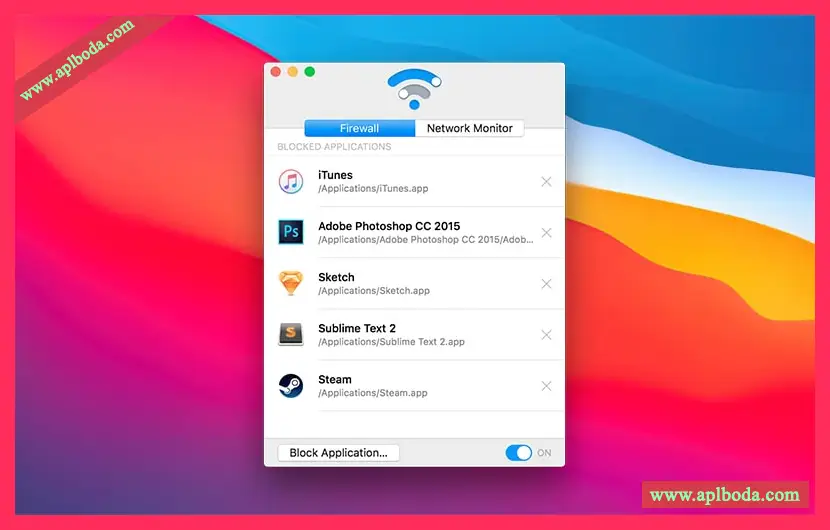830x530 pixels.
Task: Click the Steam app icon
Action: click(x=290, y=386)
